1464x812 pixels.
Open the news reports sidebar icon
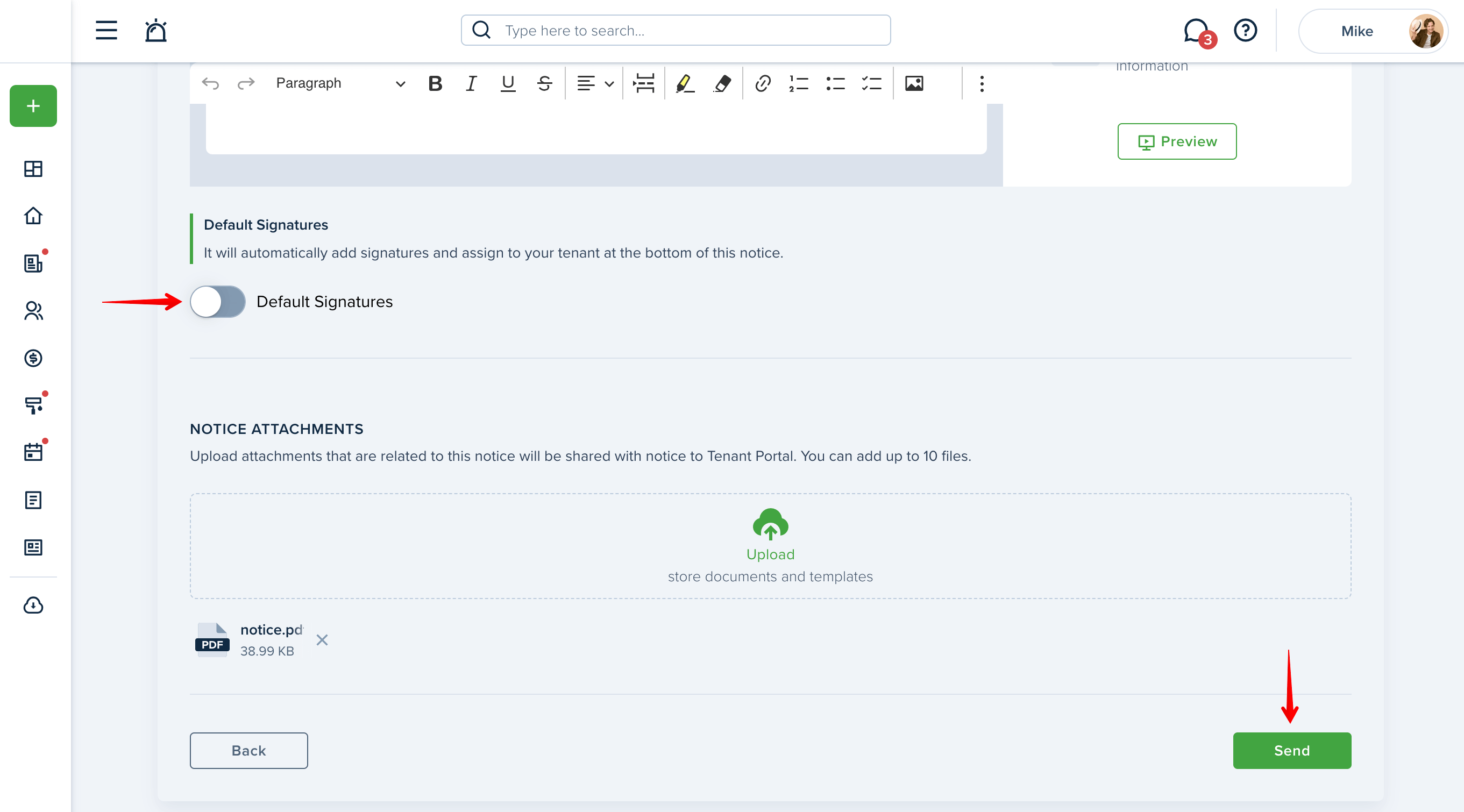point(33,547)
